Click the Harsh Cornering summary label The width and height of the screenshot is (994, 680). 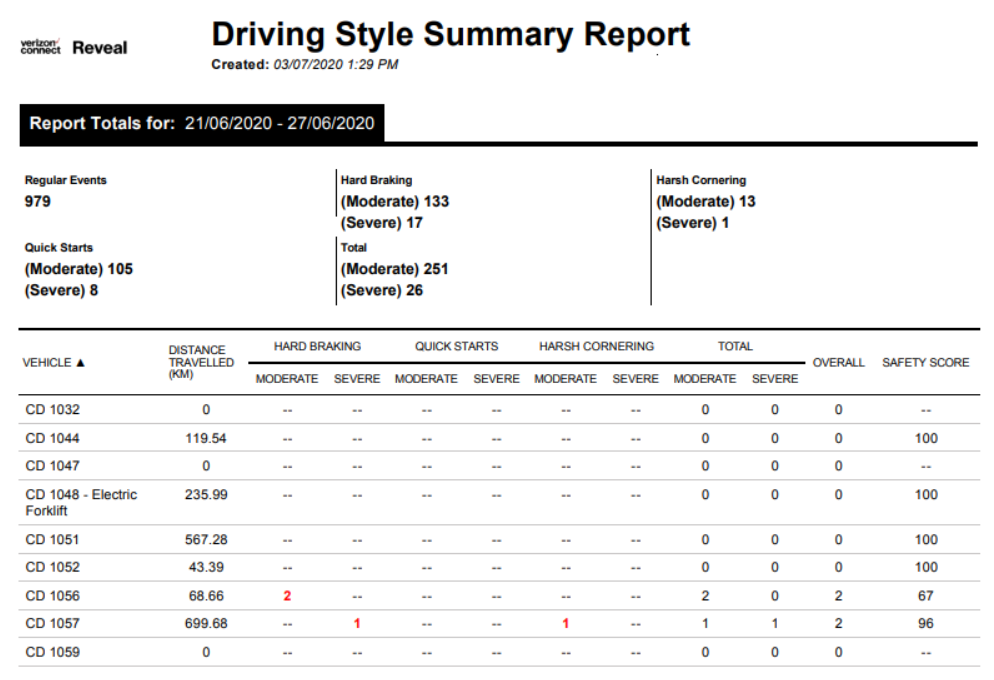tap(701, 180)
